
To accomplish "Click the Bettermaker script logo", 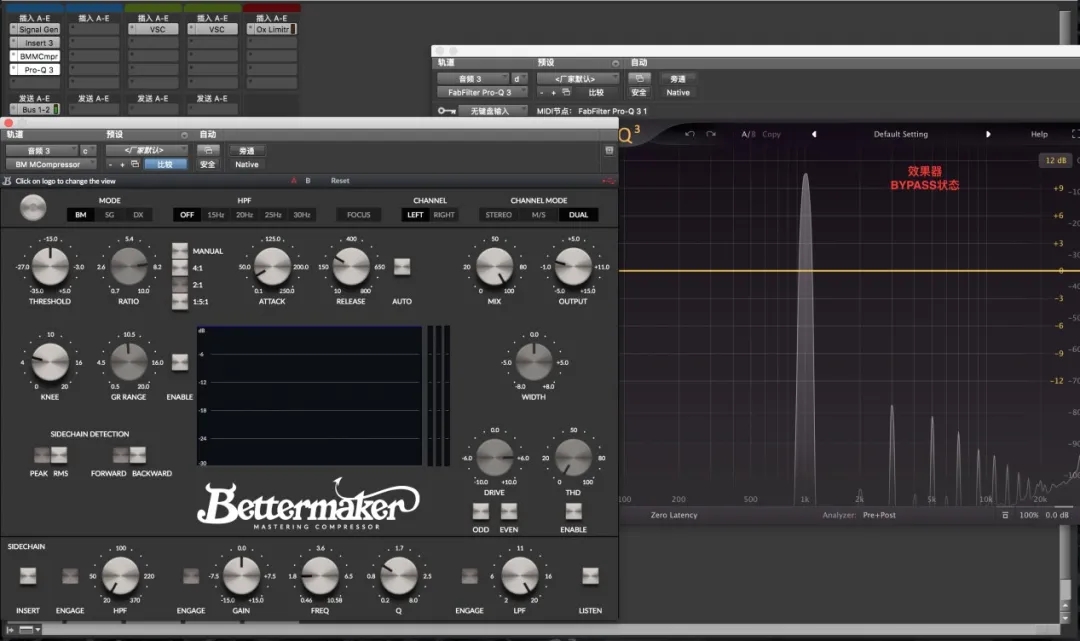I will click(308, 503).
